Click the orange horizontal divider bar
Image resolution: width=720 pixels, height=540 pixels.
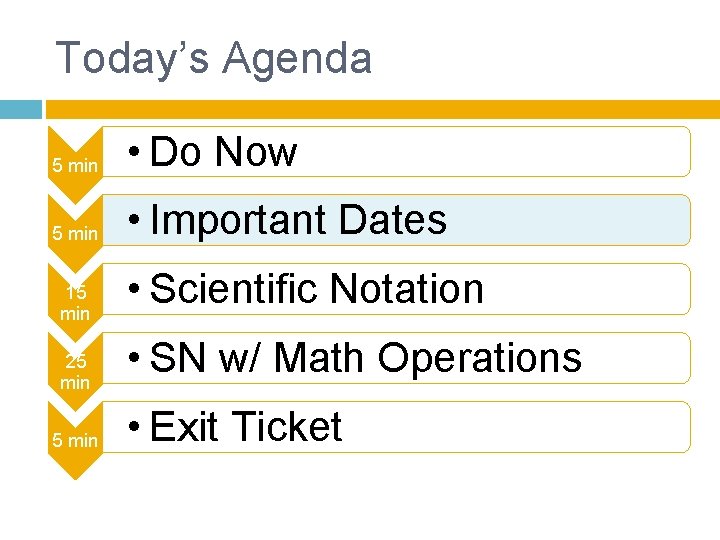point(380,108)
